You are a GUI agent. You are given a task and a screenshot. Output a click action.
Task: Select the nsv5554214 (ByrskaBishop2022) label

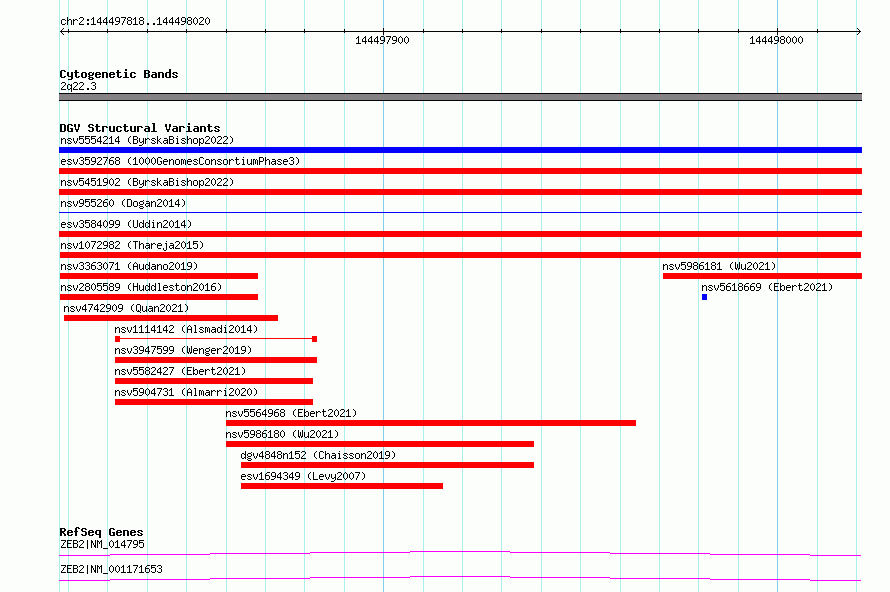pos(147,140)
